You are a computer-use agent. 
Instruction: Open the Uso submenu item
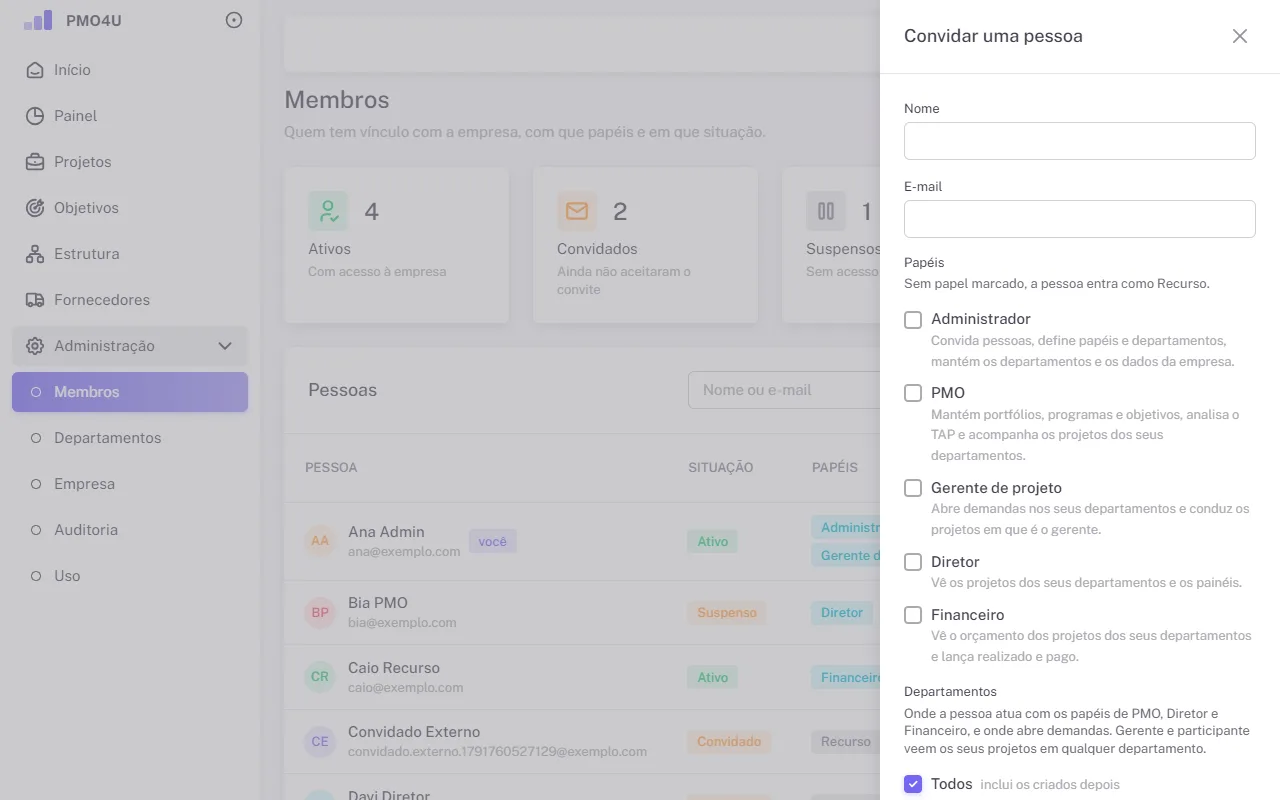tap(130, 576)
